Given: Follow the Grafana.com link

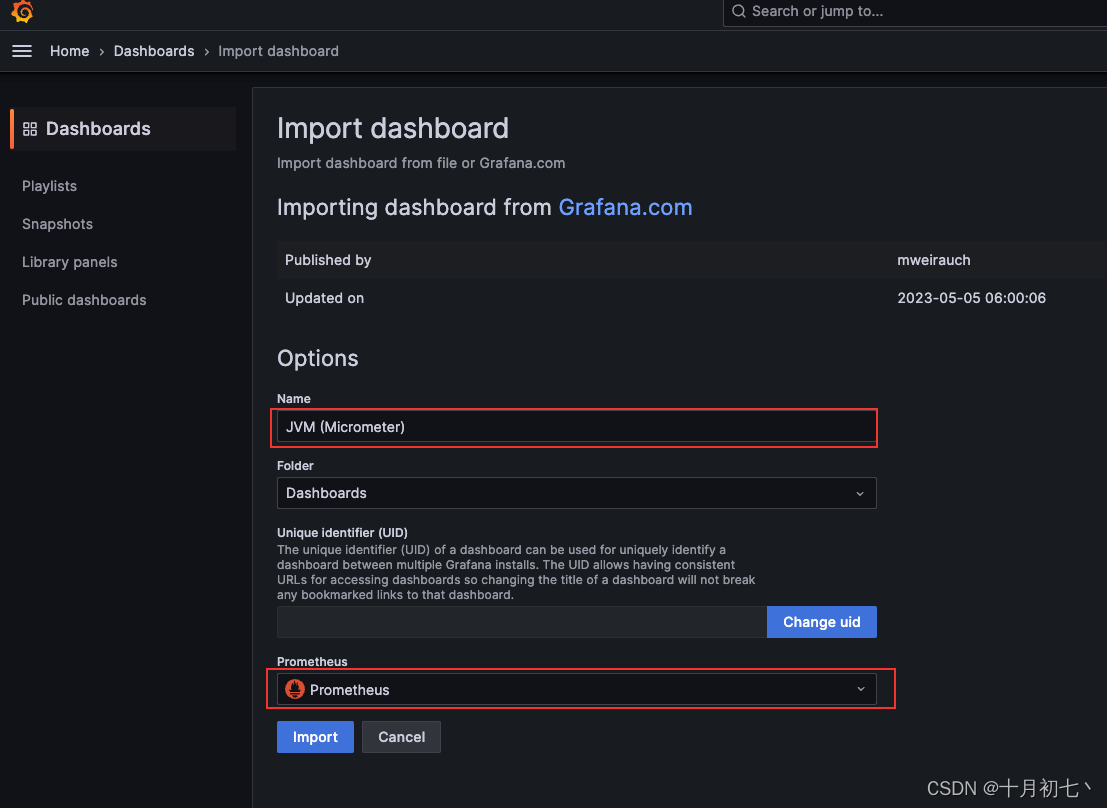Looking at the screenshot, I should (x=625, y=207).
